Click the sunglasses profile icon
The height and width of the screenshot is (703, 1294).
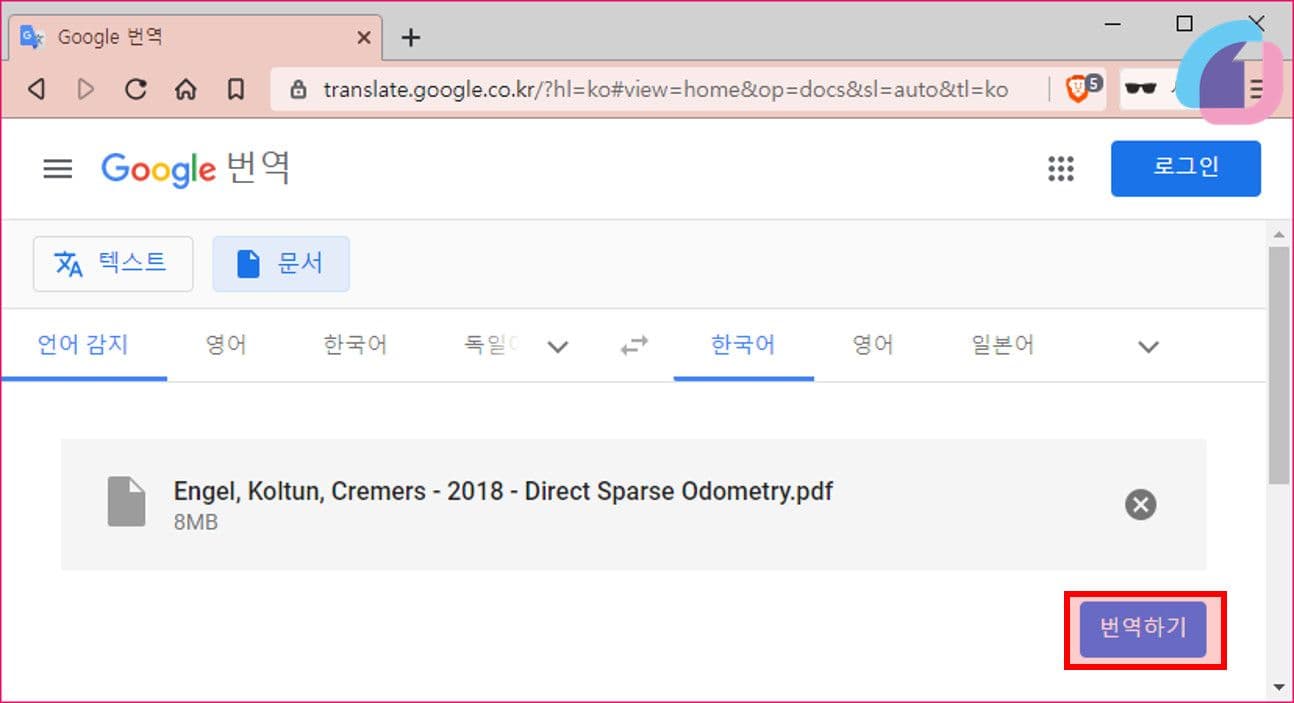point(1140,89)
